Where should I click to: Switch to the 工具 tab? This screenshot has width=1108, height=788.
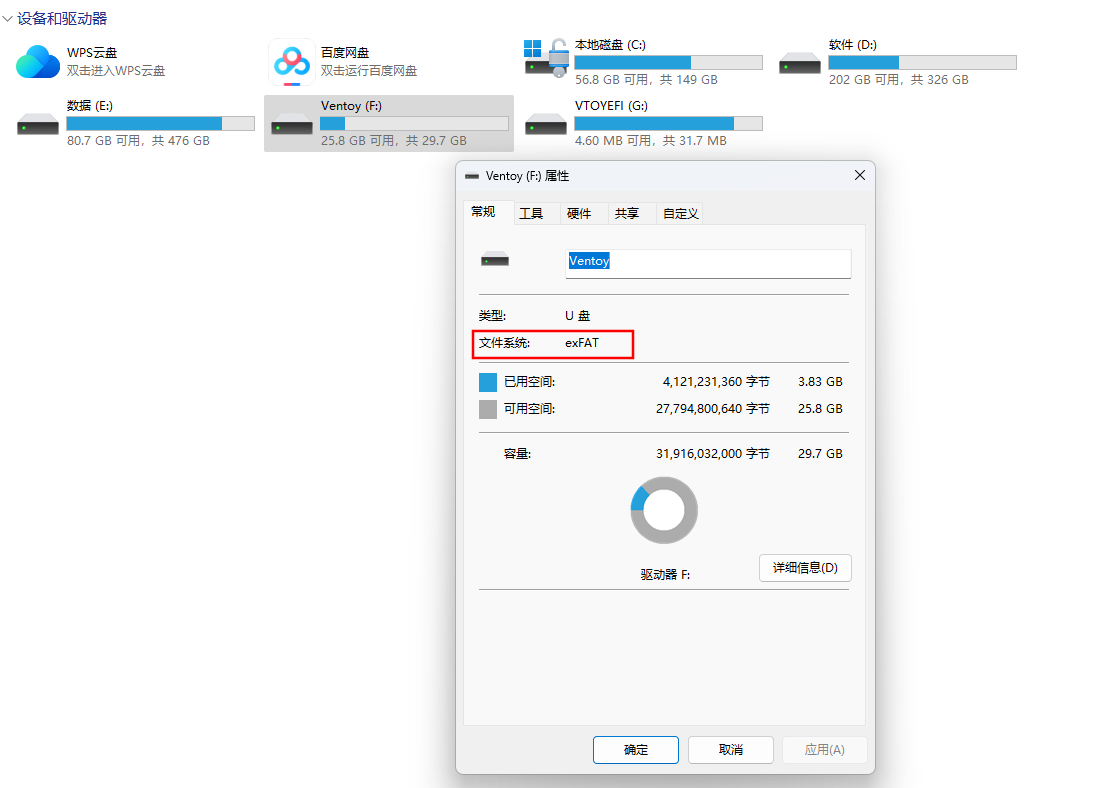[531, 214]
